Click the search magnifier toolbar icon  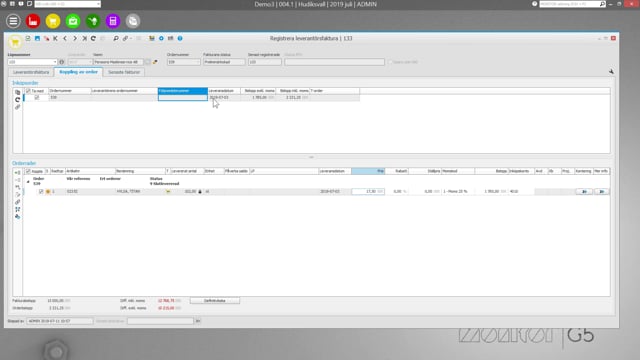click(116, 38)
